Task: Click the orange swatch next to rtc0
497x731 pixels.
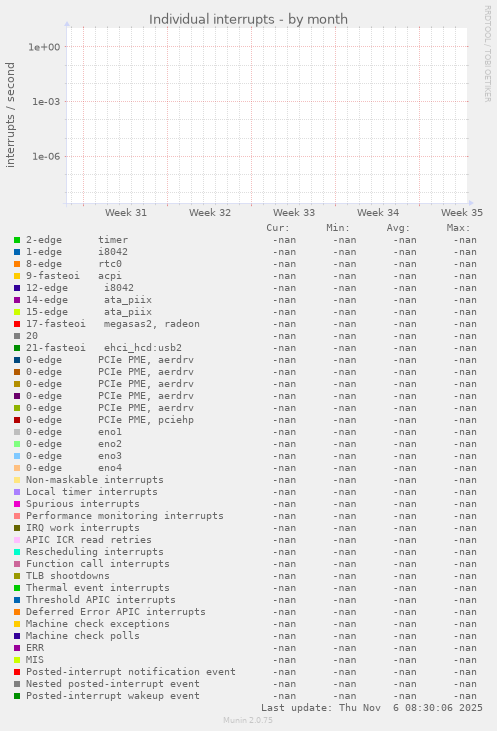Action: click(17, 264)
